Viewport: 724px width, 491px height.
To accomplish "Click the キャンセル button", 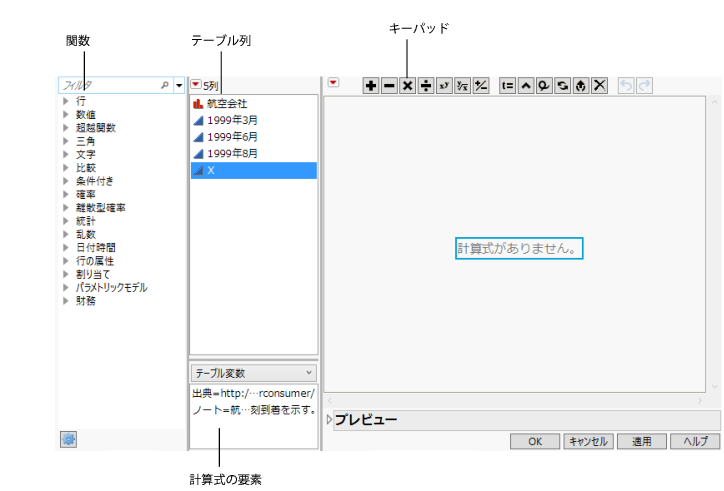I will coord(588,441).
